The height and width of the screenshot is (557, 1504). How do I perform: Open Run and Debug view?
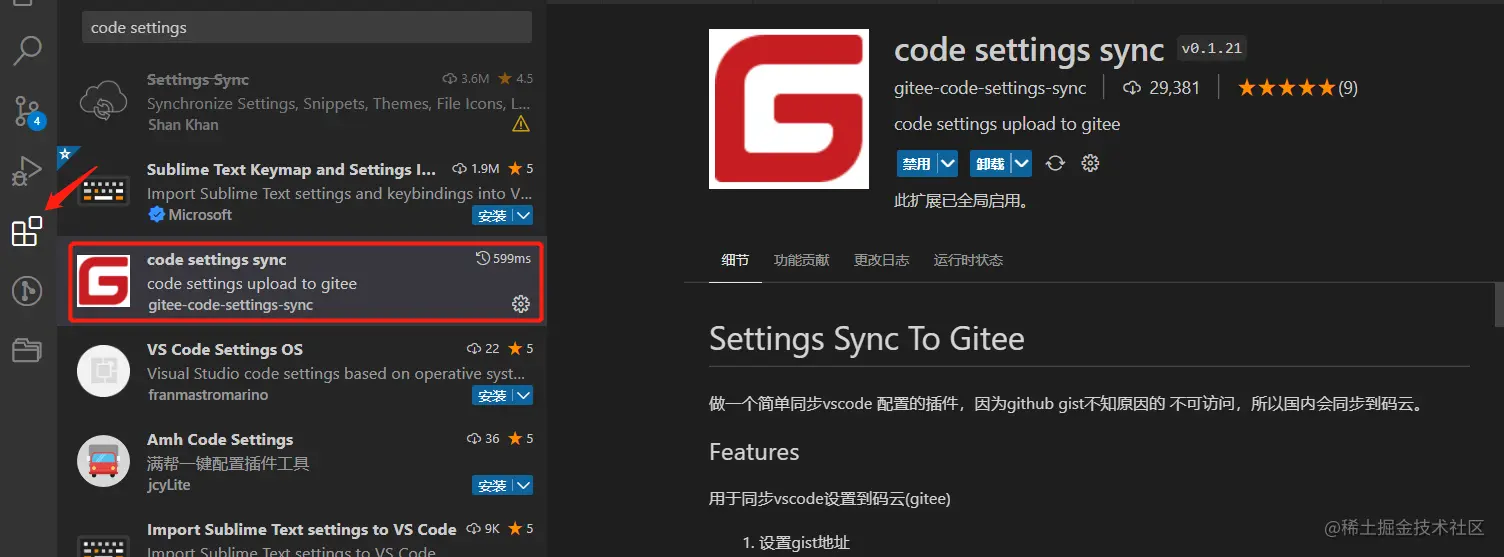coord(27,171)
